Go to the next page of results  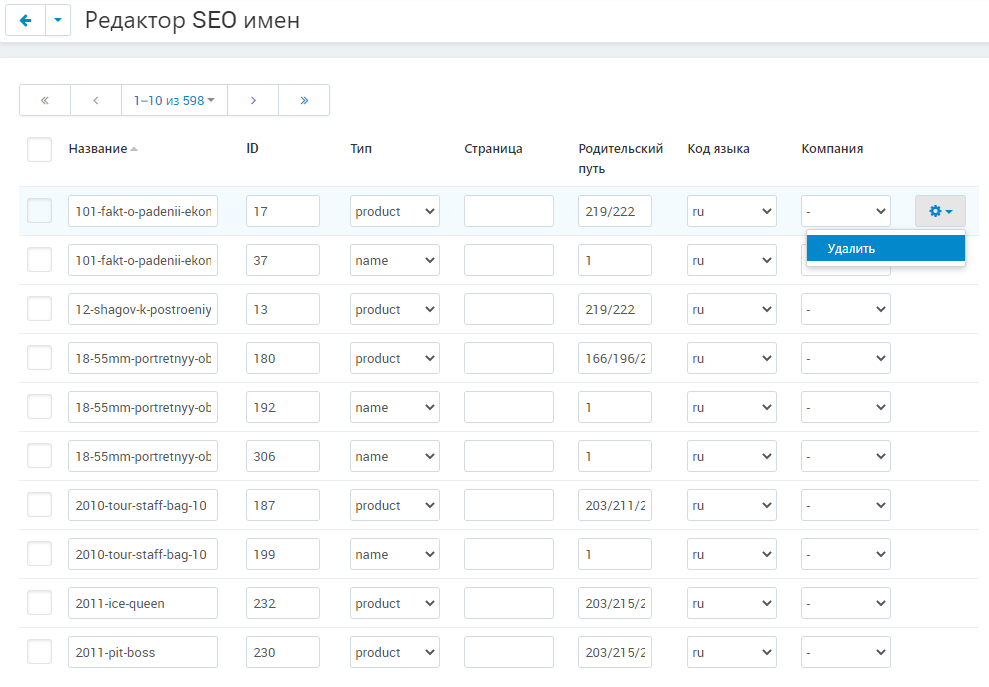click(x=253, y=100)
